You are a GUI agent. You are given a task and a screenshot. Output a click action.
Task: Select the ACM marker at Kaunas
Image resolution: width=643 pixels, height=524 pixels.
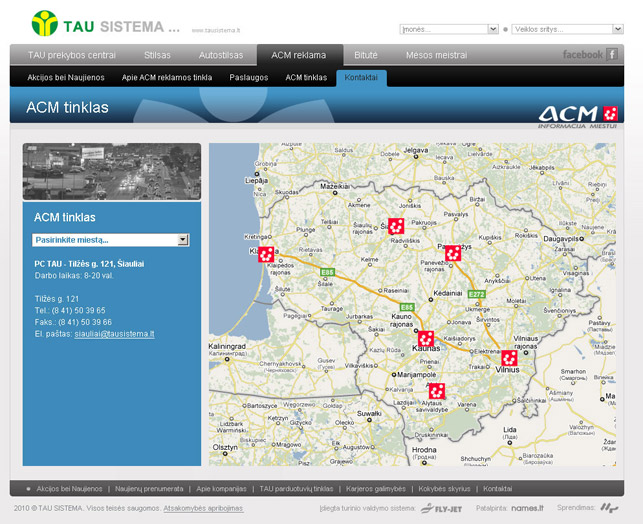[426, 339]
